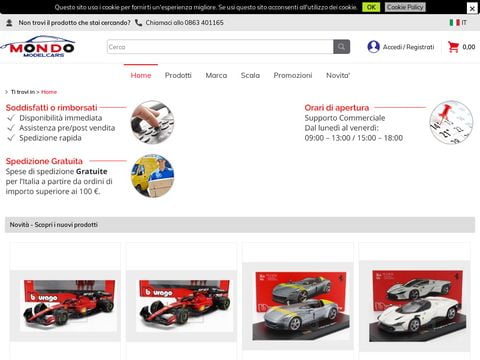Click the calculator round image

click(152, 122)
